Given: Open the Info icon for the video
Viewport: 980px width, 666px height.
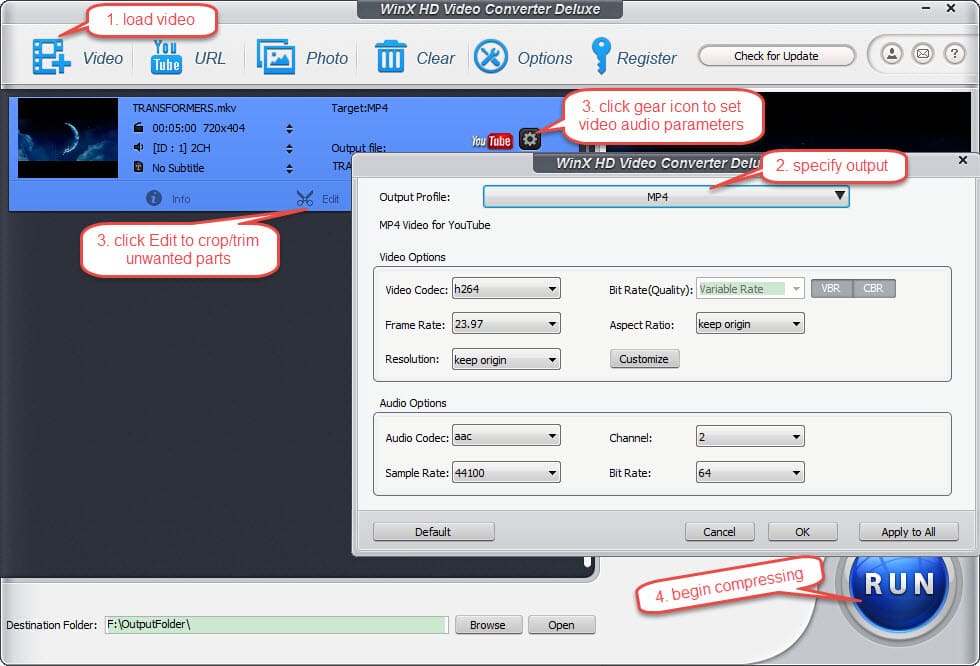Looking at the screenshot, I should [x=154, y=198].
